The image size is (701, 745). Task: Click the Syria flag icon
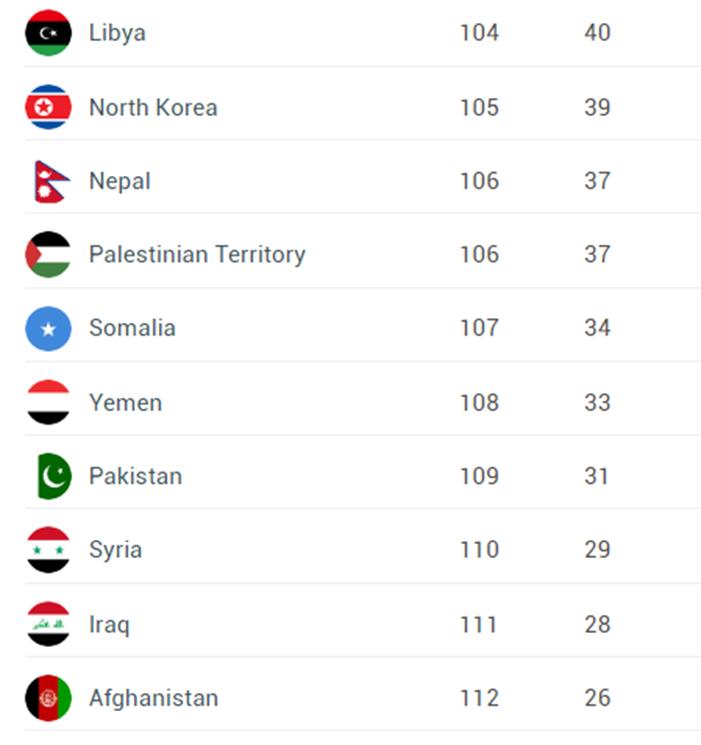(48, 550)
